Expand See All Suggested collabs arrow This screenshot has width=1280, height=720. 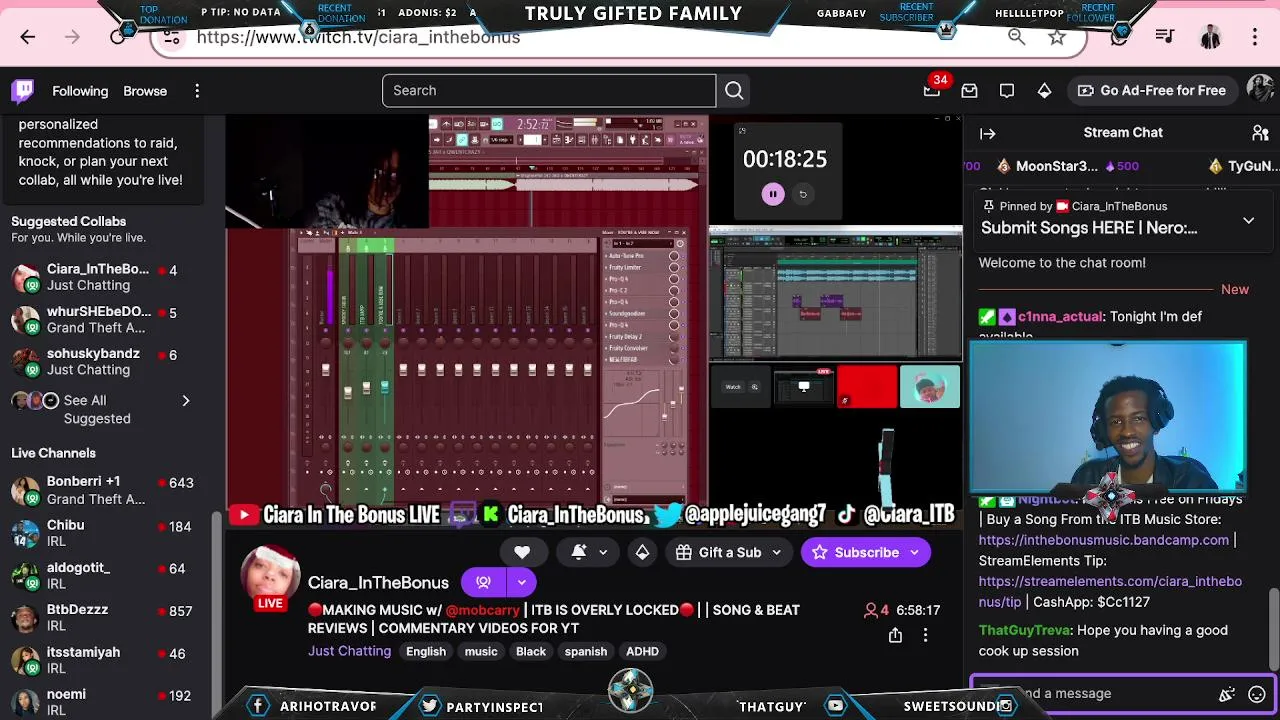(185, 401)
